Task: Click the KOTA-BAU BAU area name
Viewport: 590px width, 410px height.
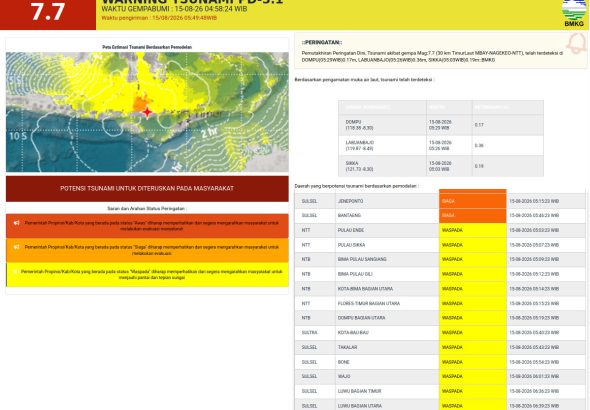Action: click(353, 333)
